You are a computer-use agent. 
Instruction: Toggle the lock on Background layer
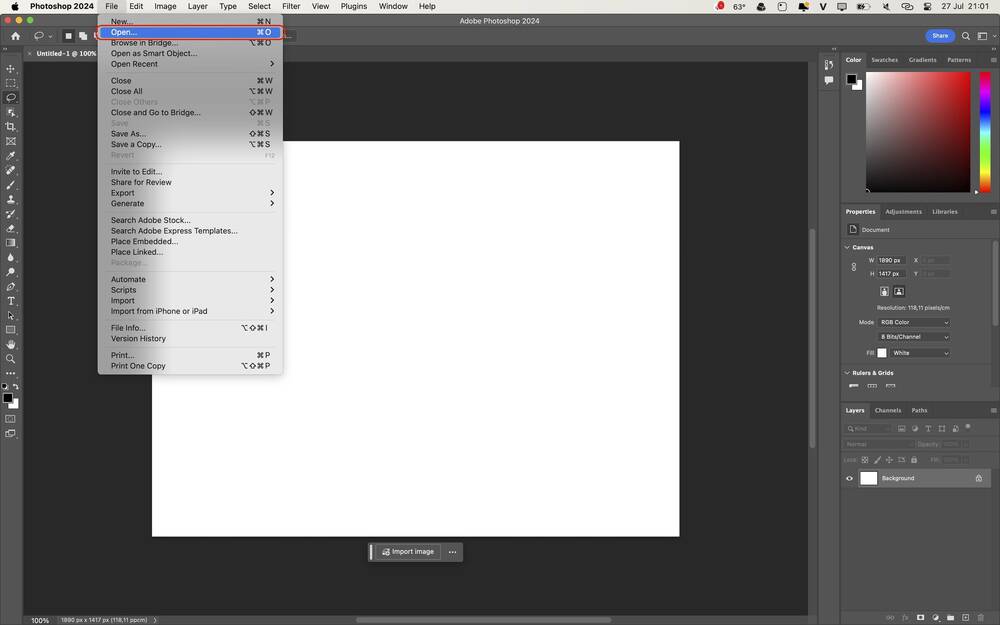pos(979,478)
